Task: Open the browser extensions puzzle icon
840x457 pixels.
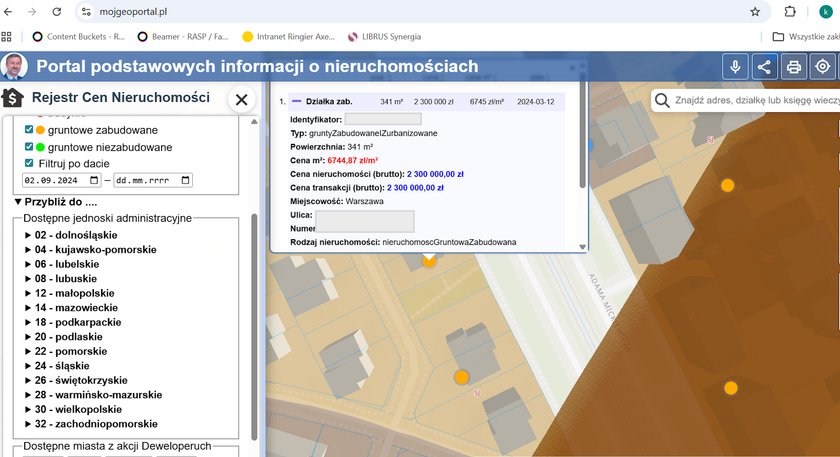Action: (x=790, y=11)
